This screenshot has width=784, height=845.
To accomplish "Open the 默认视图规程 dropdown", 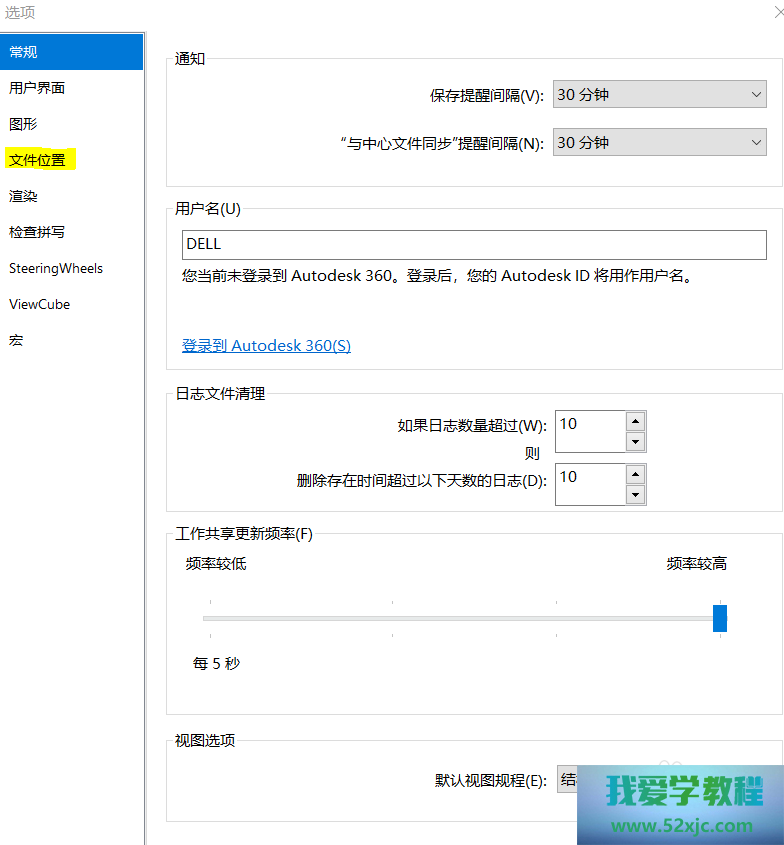I will pyautogui.click(x=567, y=780).
